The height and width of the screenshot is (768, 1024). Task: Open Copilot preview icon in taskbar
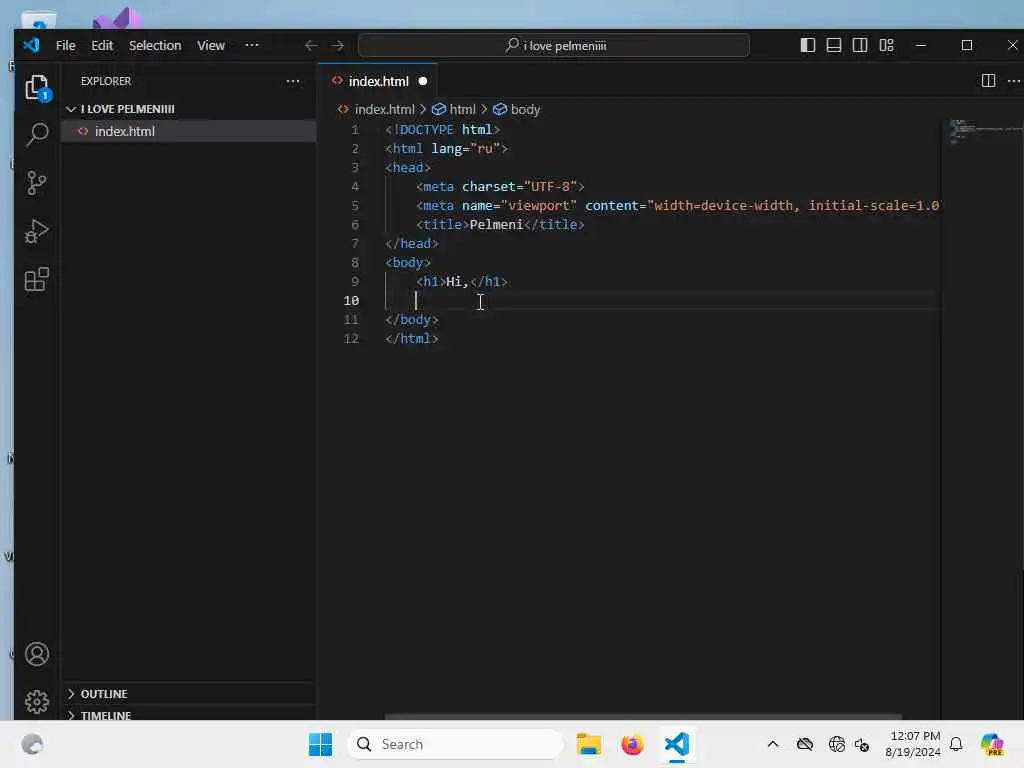click(x=991, y=744)
